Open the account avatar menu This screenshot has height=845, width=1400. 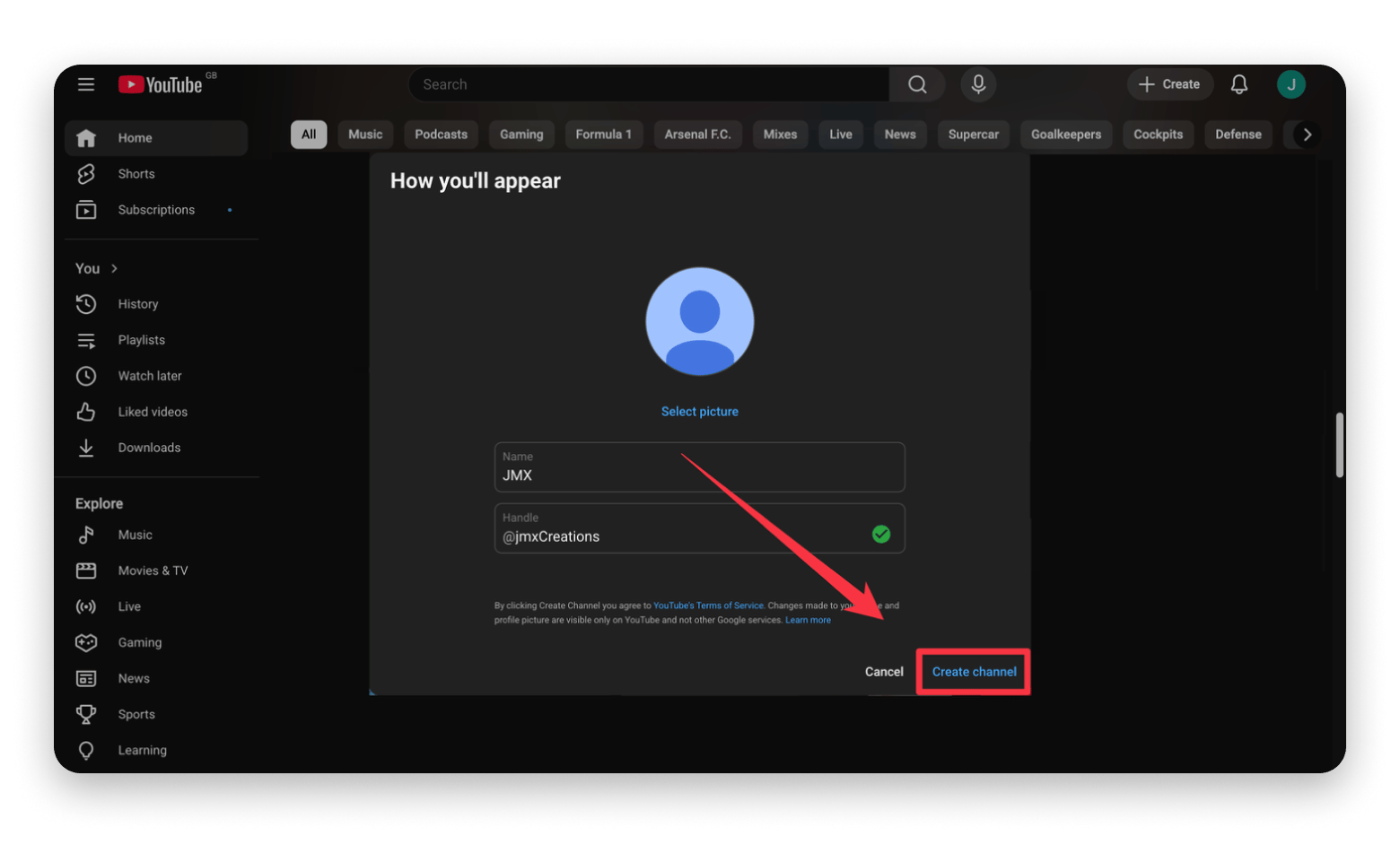(1291, 84)
